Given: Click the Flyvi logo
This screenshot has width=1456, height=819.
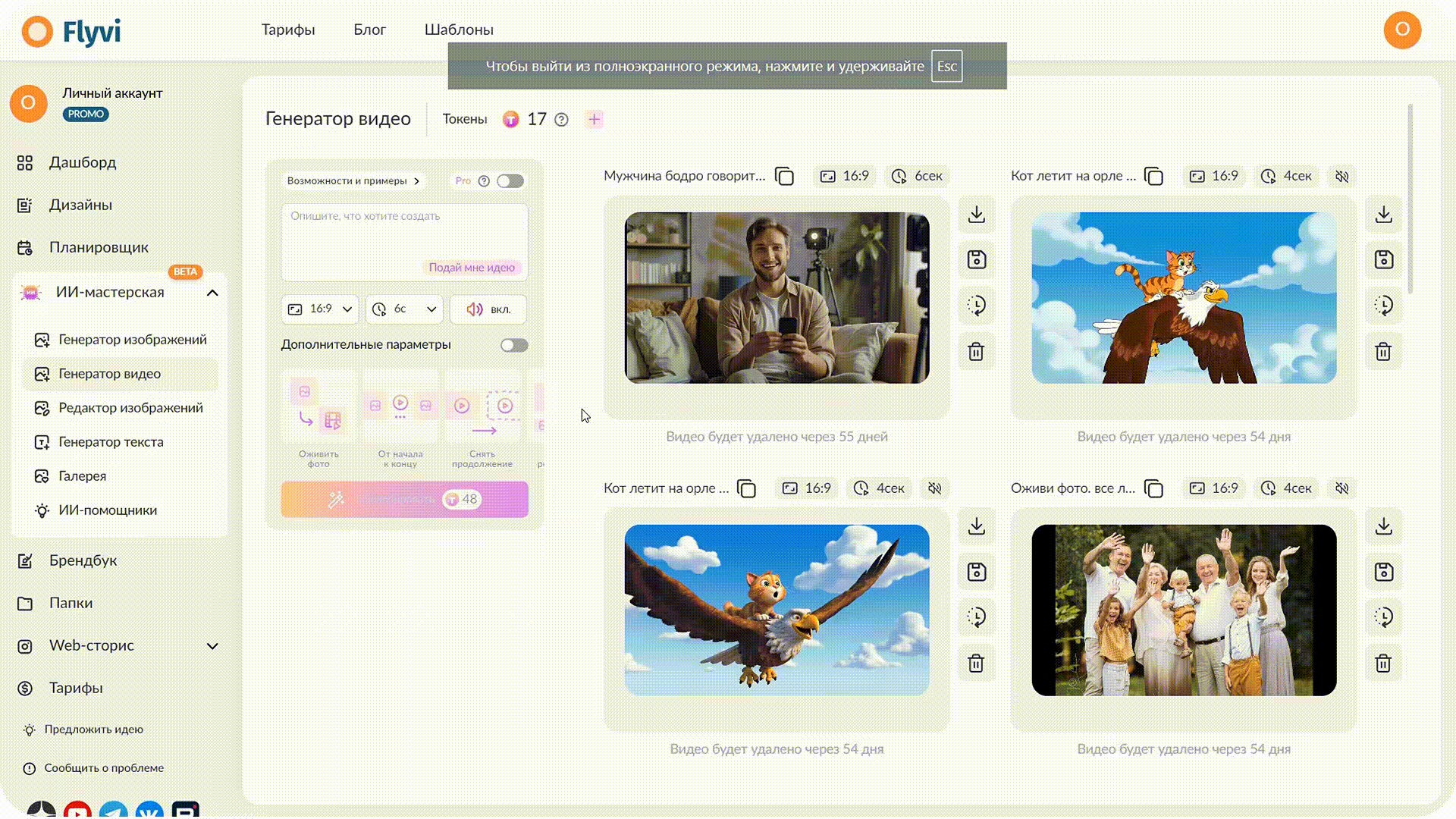Looking at the screenshot, I should pyautogui.click(x=71, y=32).
